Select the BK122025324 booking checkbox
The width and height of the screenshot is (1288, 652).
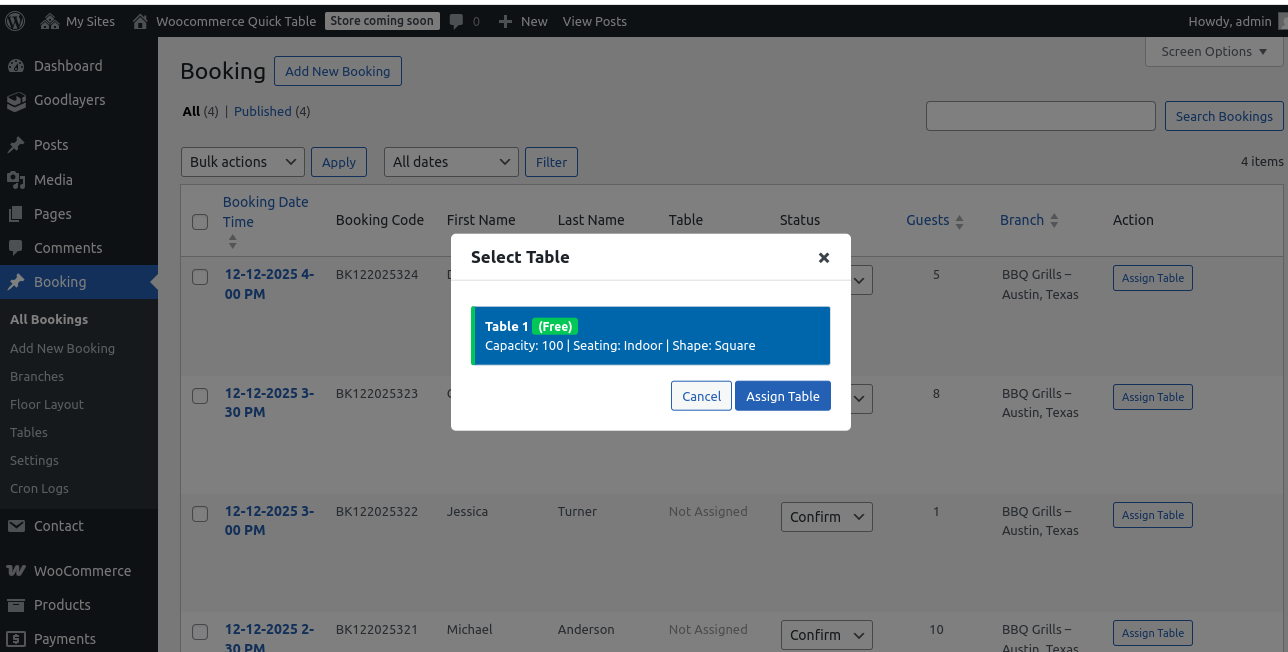point(200,277)
